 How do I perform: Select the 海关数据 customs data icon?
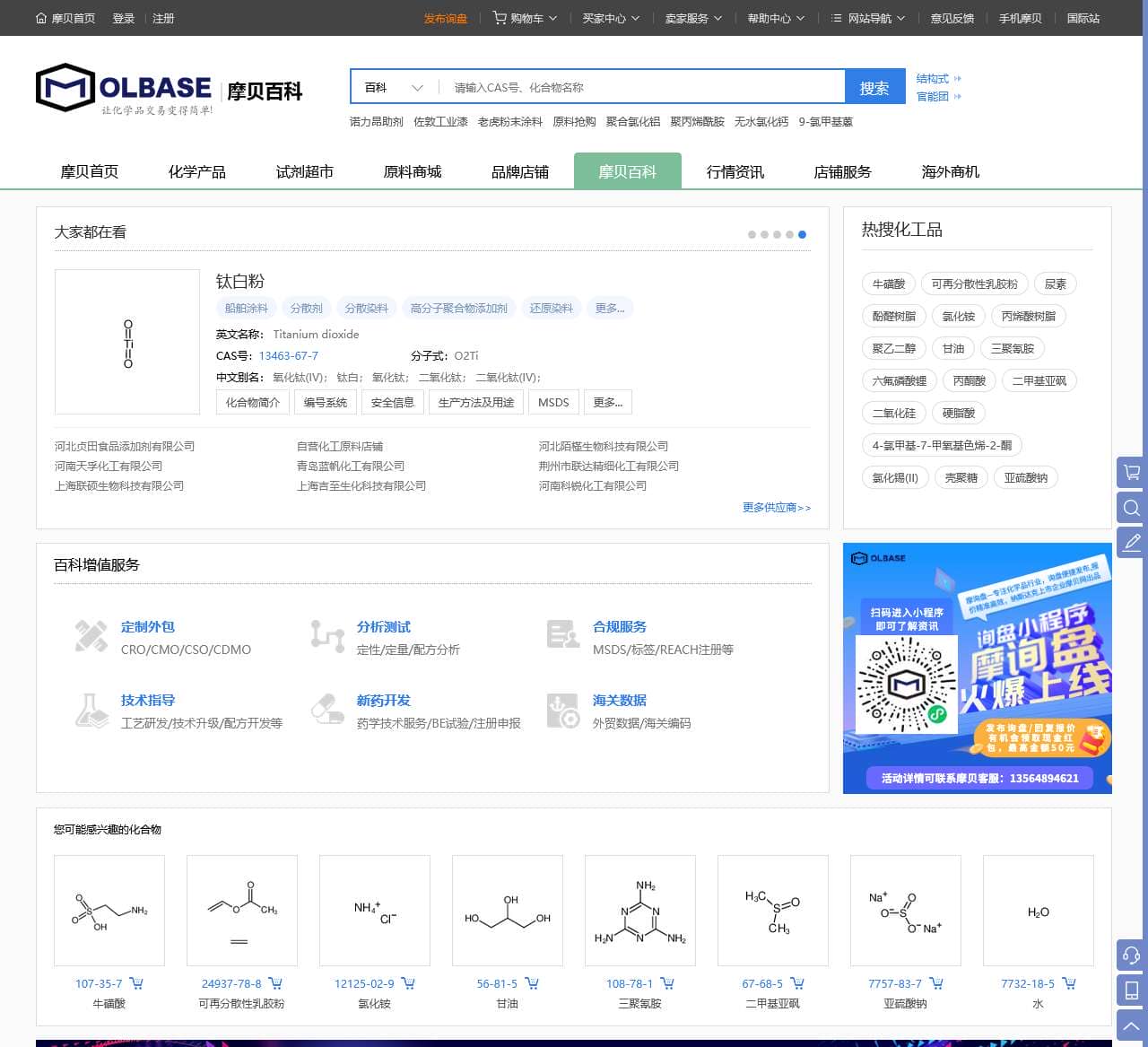click(x=563, y=709)
